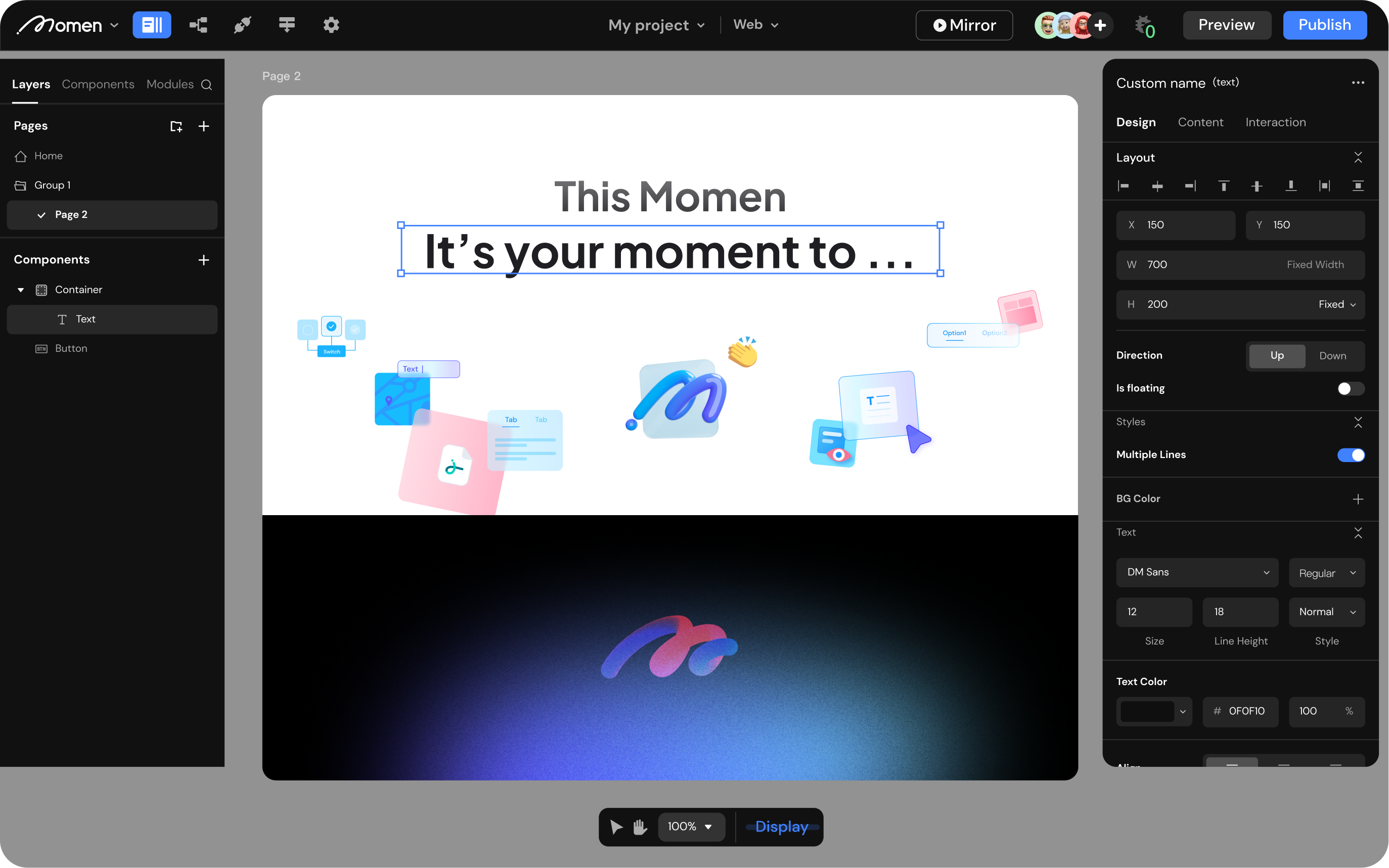
Task: Toggle the Is floating switch
Action: [x=1351, y=389]
